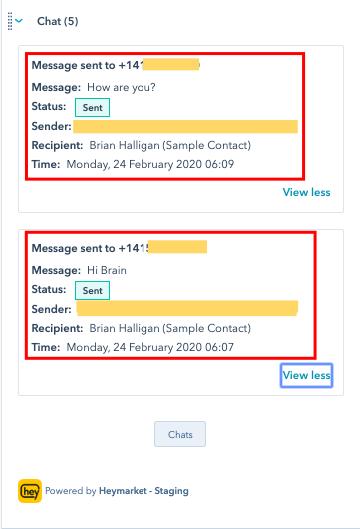Collapse the Chat section using the chevron
Screen dimensions: 360x529
[19, 21]
